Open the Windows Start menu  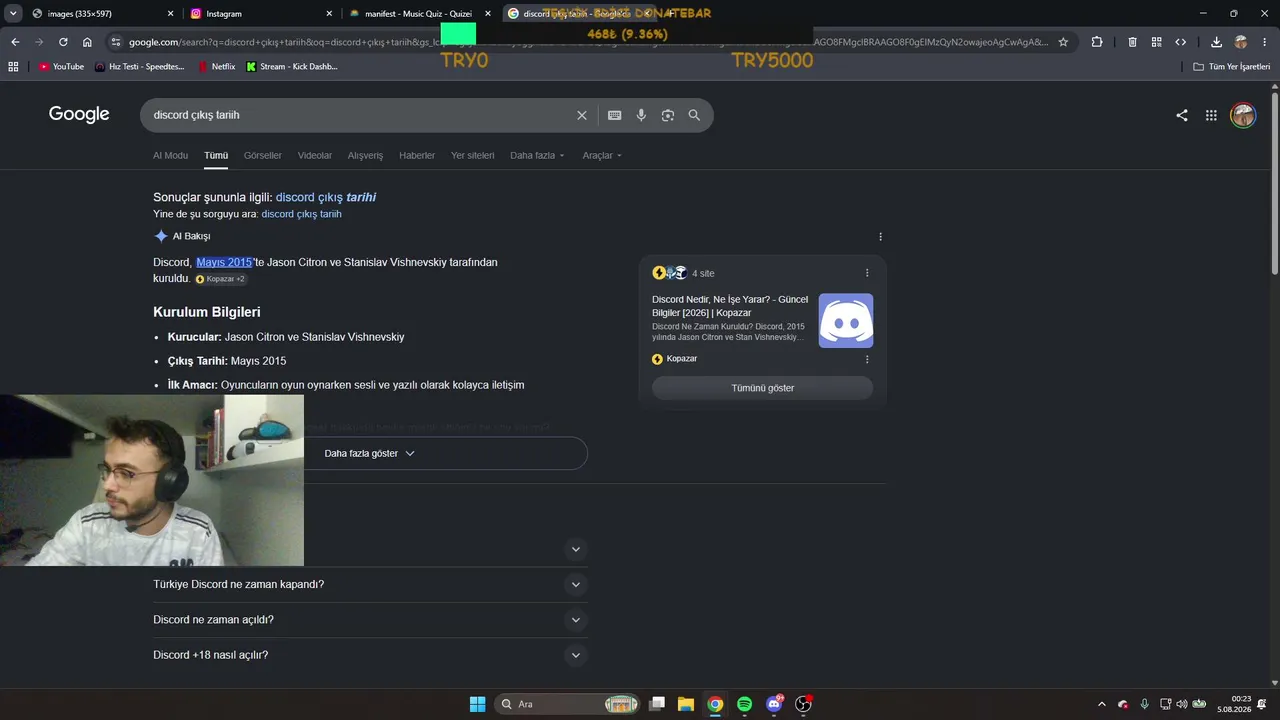(x=478, y=704)
